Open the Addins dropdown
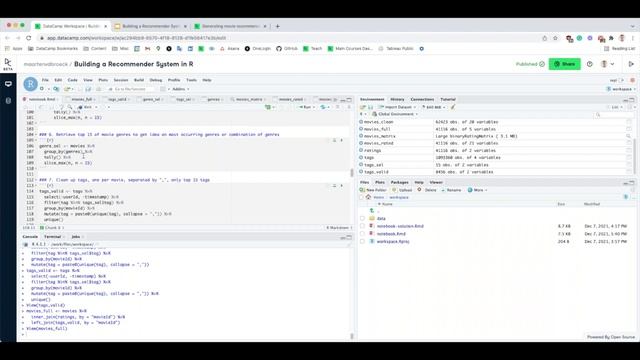640x360 pixels. pos(180,89)
